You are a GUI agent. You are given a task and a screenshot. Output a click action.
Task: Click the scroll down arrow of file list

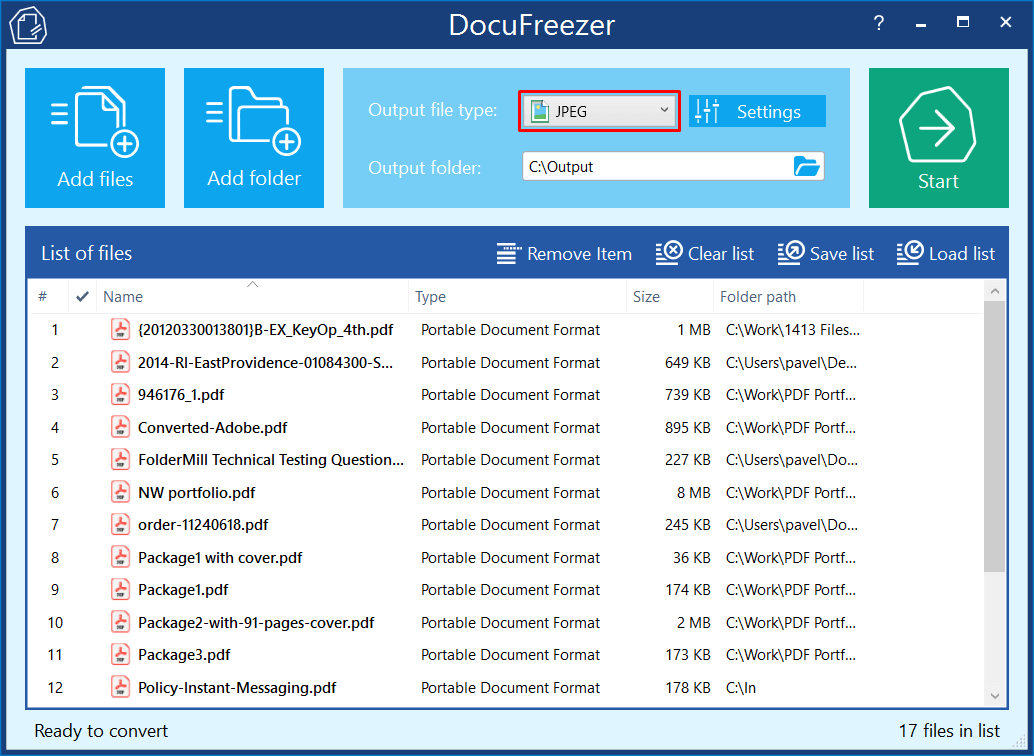click(x=994, y=696)
